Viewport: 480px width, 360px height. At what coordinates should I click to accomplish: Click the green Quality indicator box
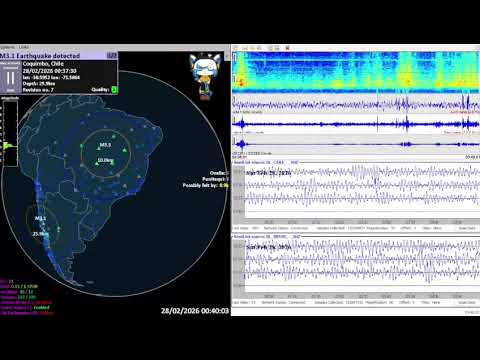click(x=114, y=89)
